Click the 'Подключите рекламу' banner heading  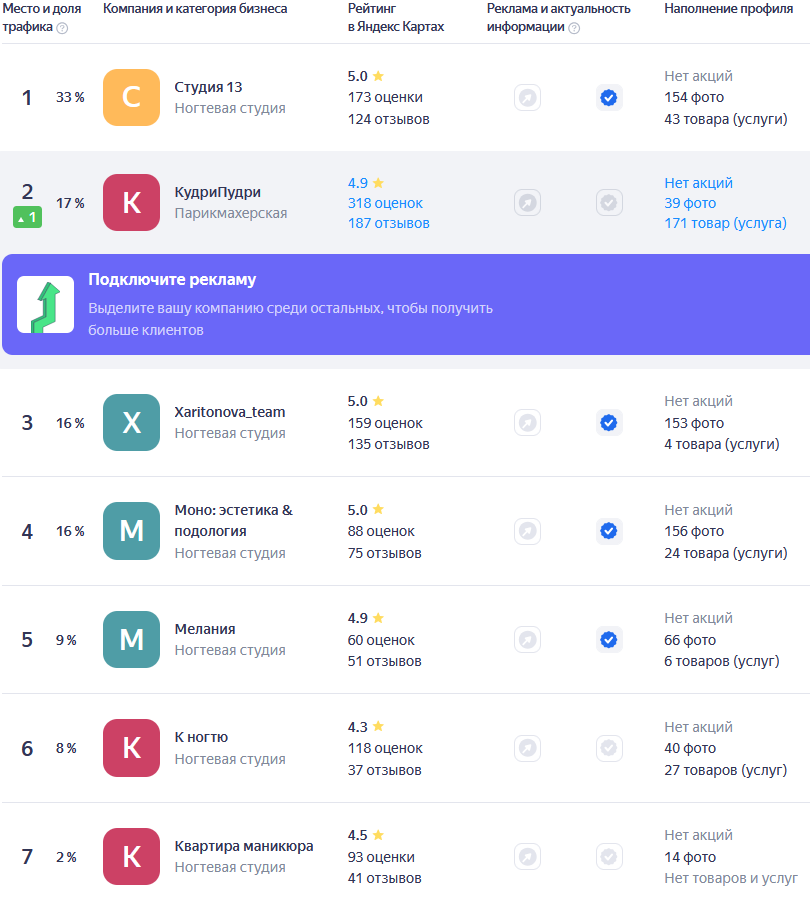pyautogui.click(x=172, y=280)
